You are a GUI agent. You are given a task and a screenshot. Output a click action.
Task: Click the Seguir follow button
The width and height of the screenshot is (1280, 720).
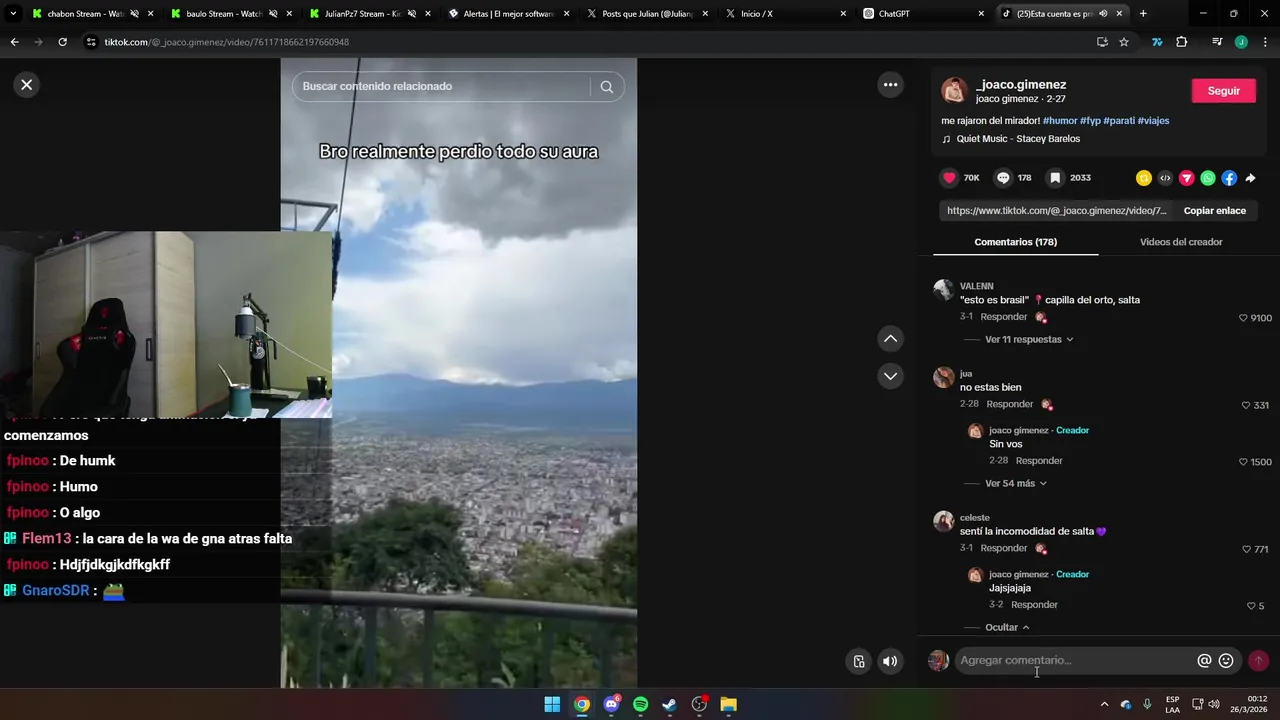1224,91
